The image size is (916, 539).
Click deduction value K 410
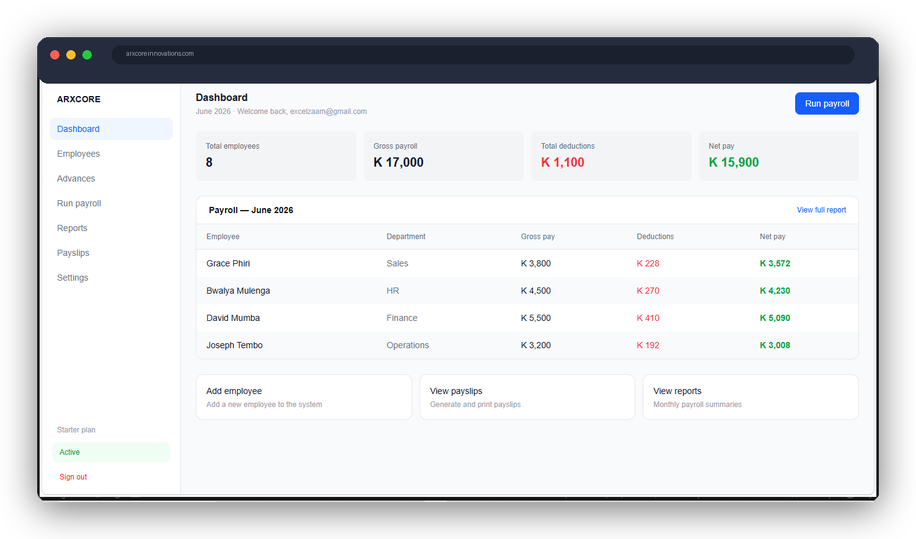tap(648, 318)
